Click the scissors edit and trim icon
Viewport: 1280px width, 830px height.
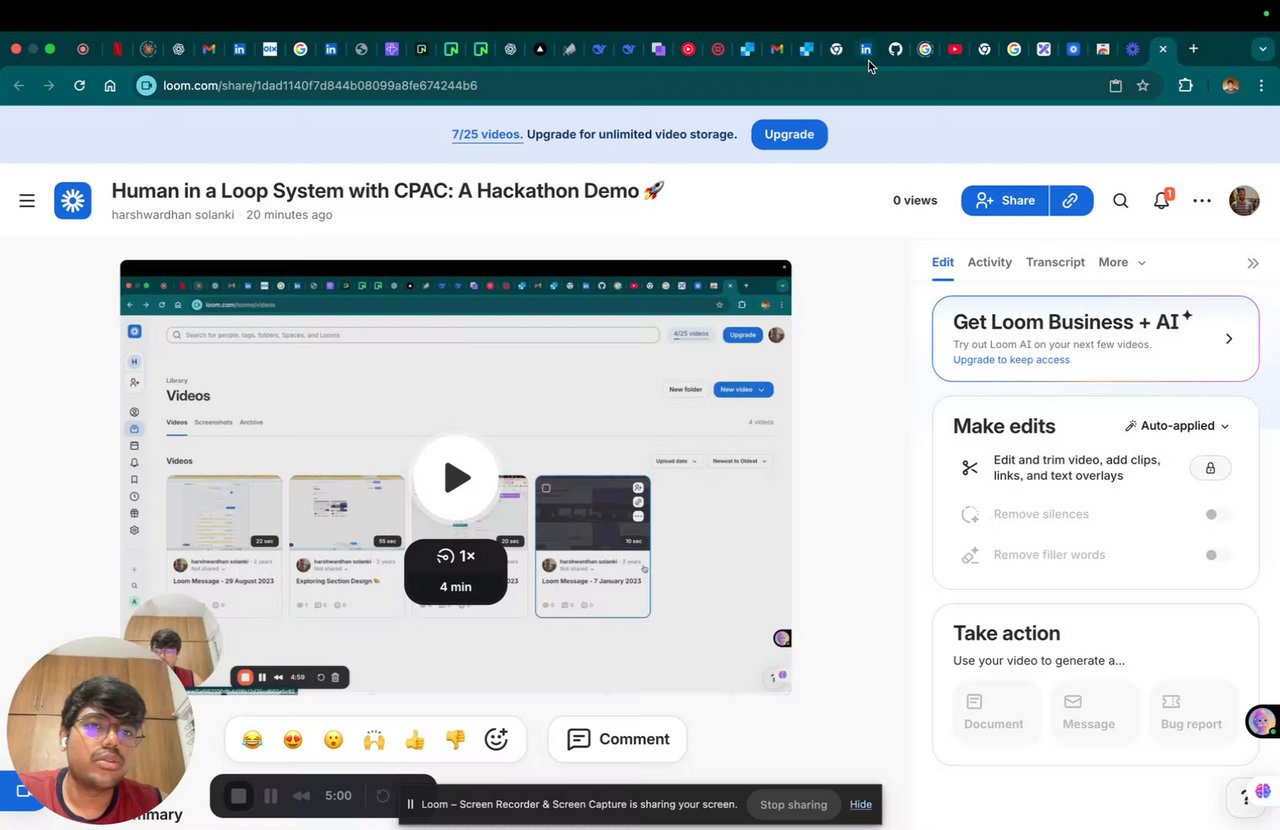(x=970, y=468)
